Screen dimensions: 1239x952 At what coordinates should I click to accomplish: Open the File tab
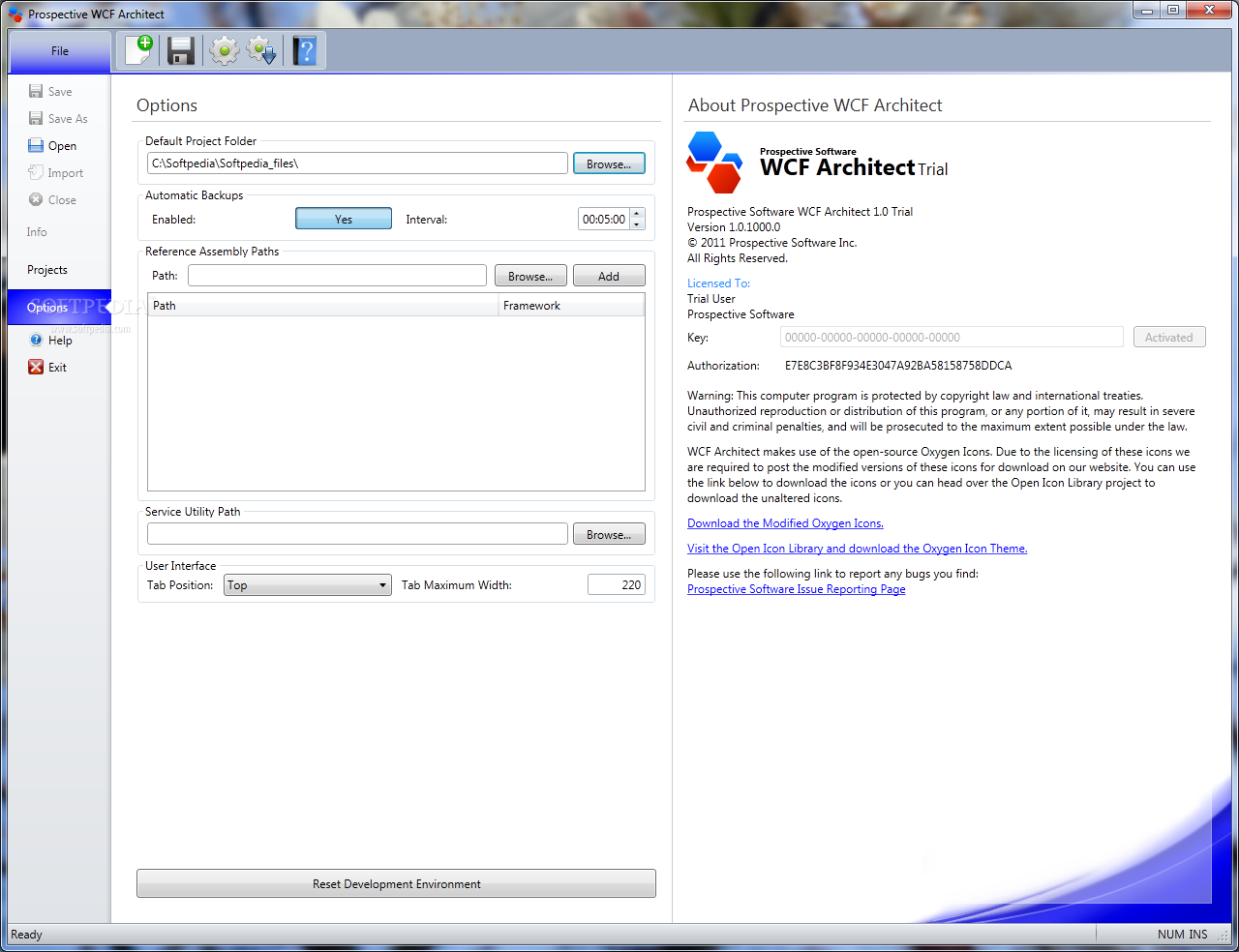tap(60, 51)
